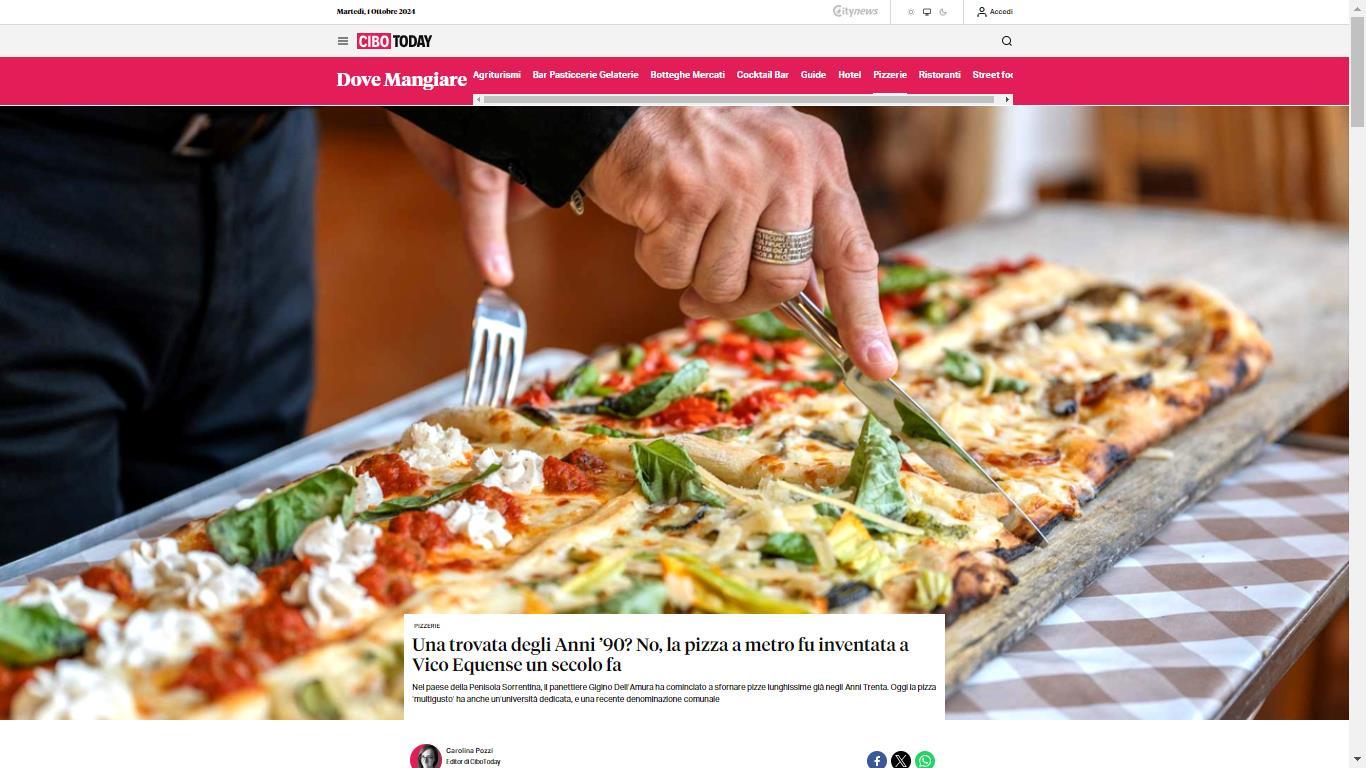Select system theme monitor icon

(x=927, y=12)
